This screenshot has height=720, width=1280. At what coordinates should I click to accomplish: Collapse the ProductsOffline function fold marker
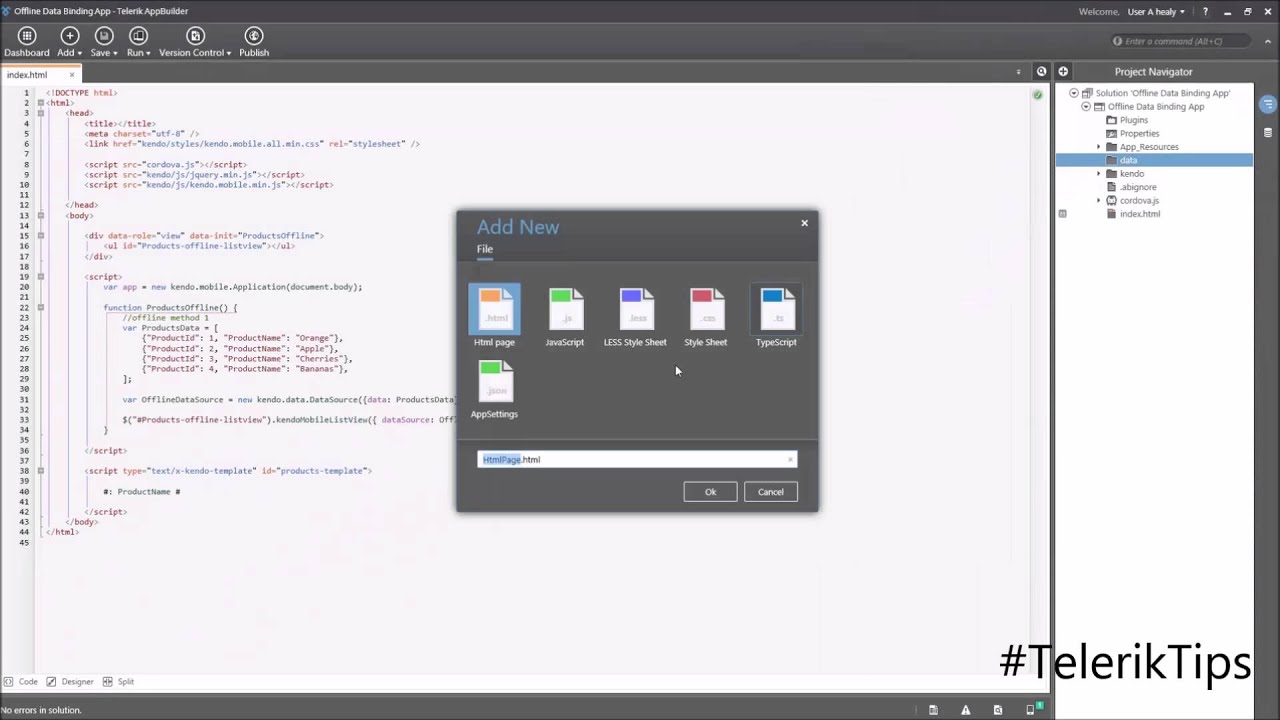pos(41,307)
